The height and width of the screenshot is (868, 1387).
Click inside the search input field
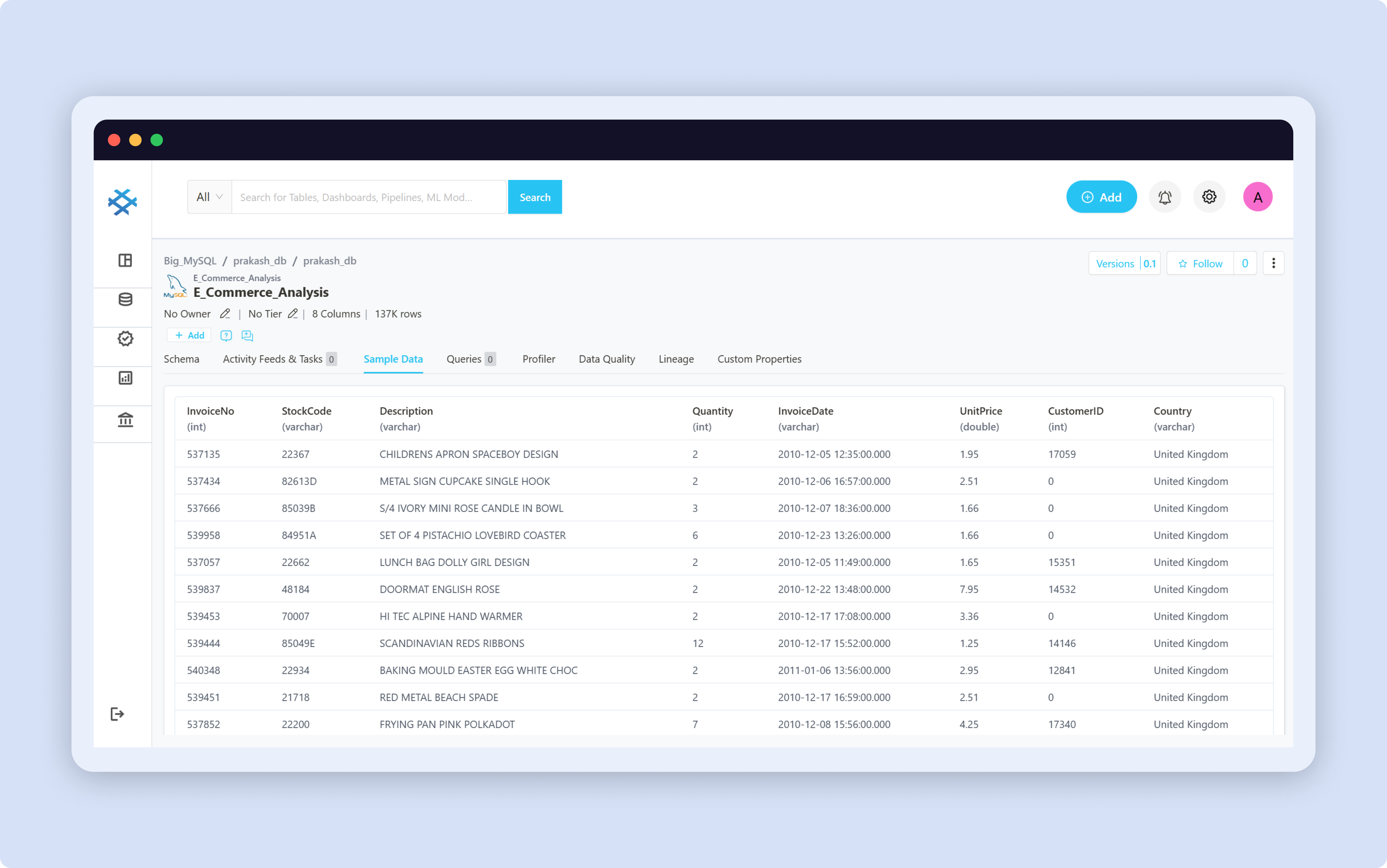coord(367,196)
